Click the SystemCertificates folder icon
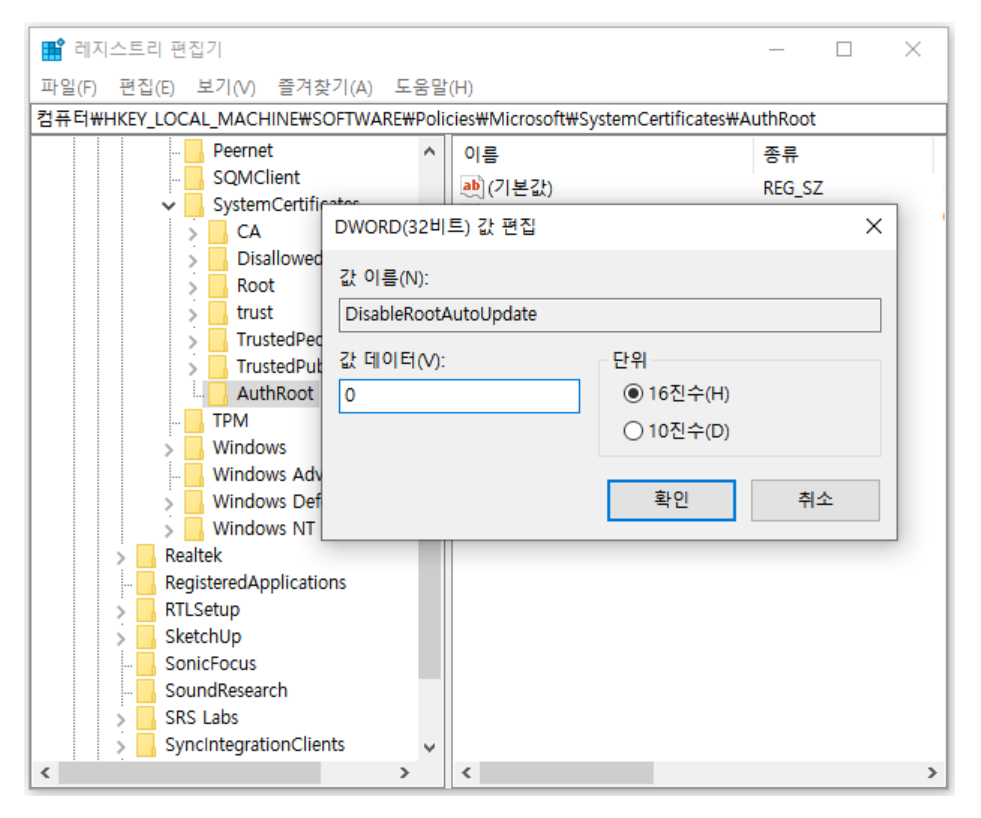Screen dimensions: 981x818 click(194, 205)
